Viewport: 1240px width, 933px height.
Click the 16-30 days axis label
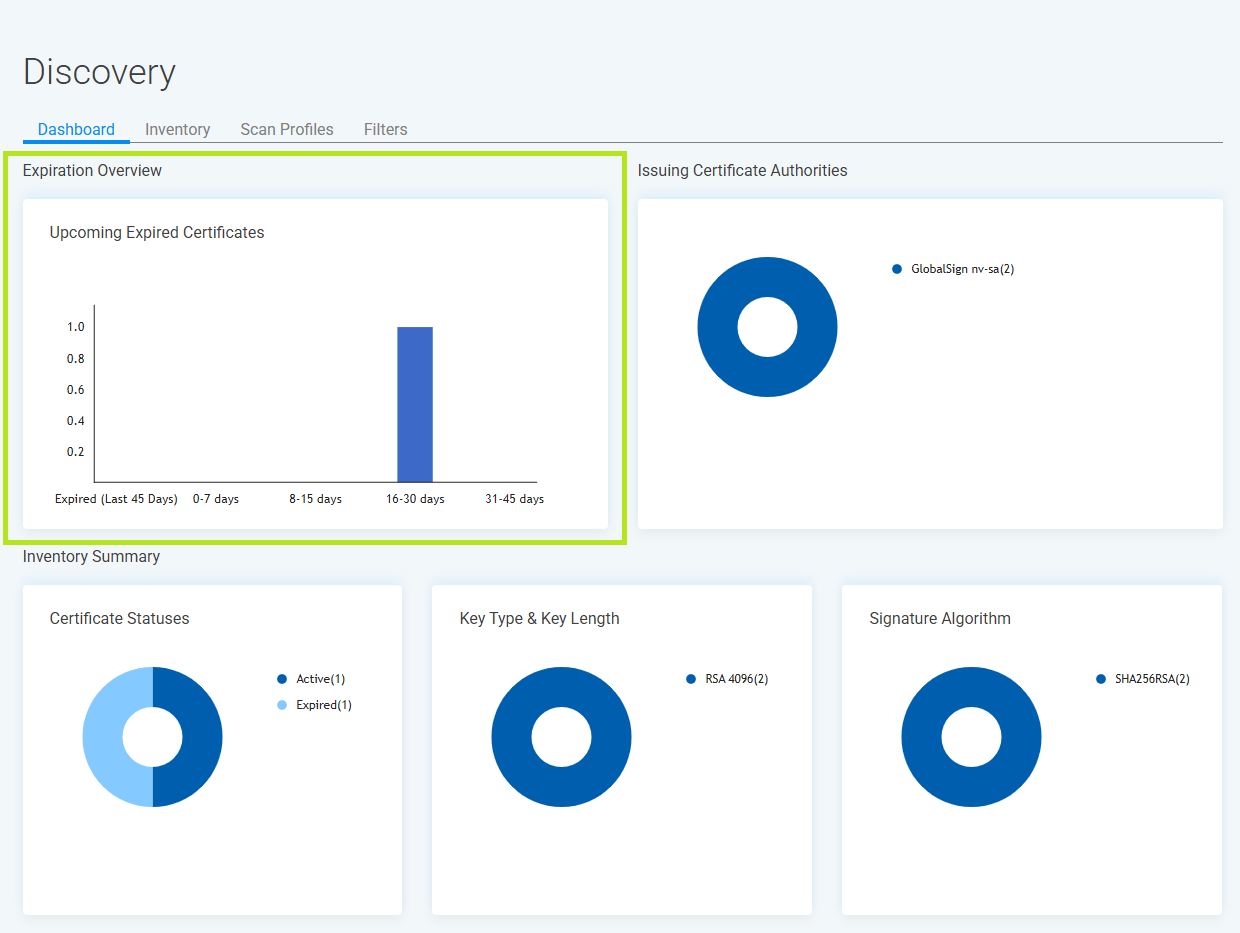(415, 499)
